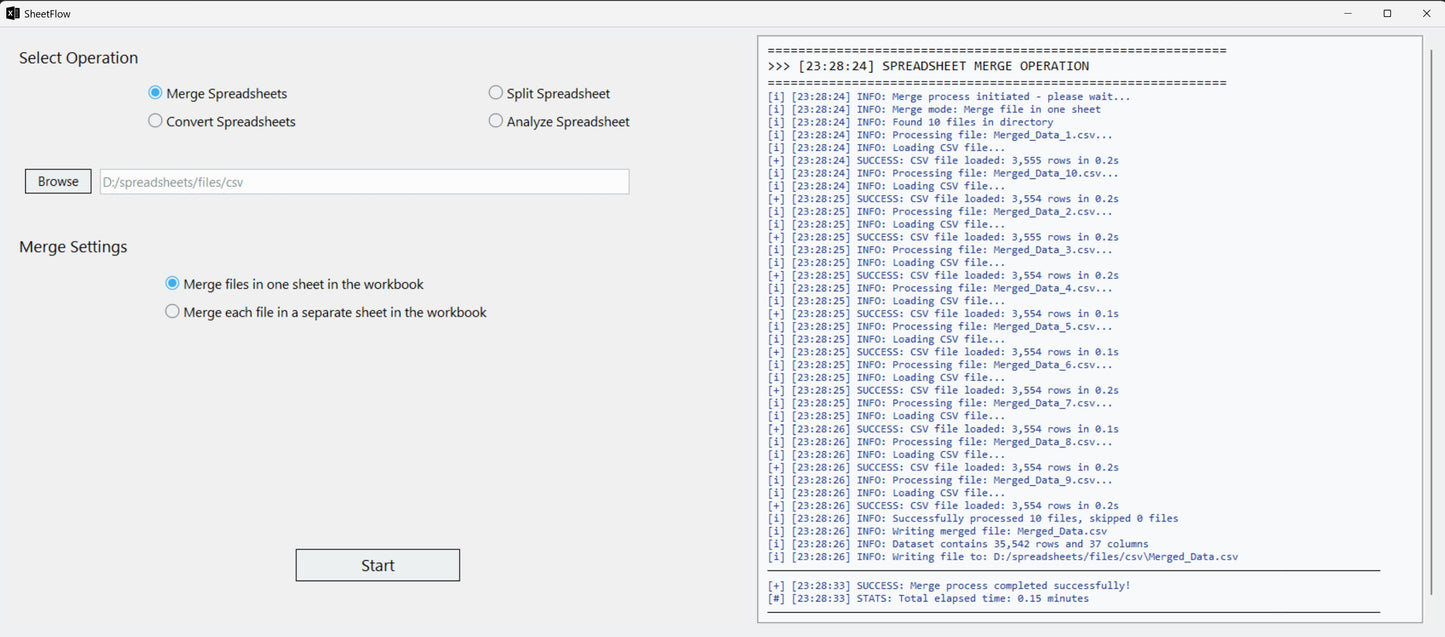The image size is (1445, 637).
Task: Minimize the SheetFlow window
Action: [1347, 13]
